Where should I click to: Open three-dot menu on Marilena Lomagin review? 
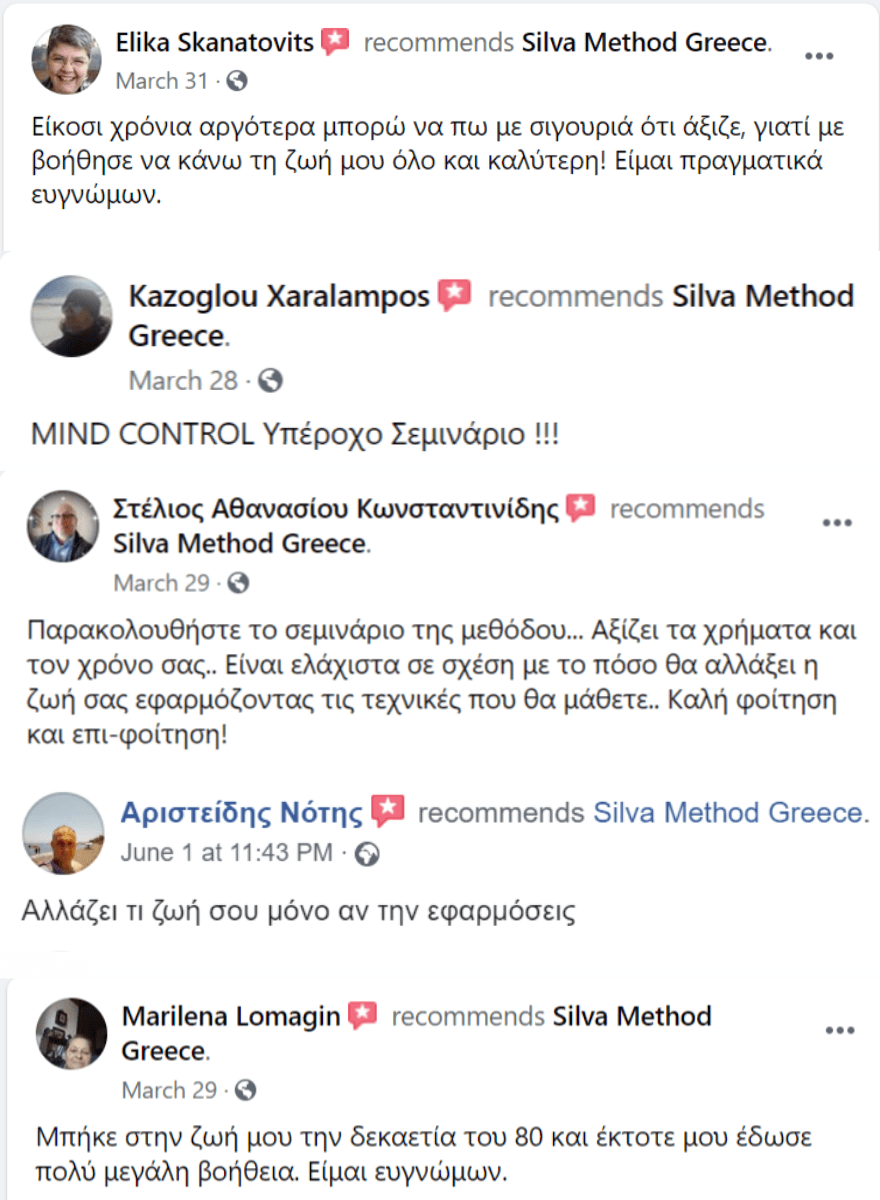click(x=838, y=1030)
